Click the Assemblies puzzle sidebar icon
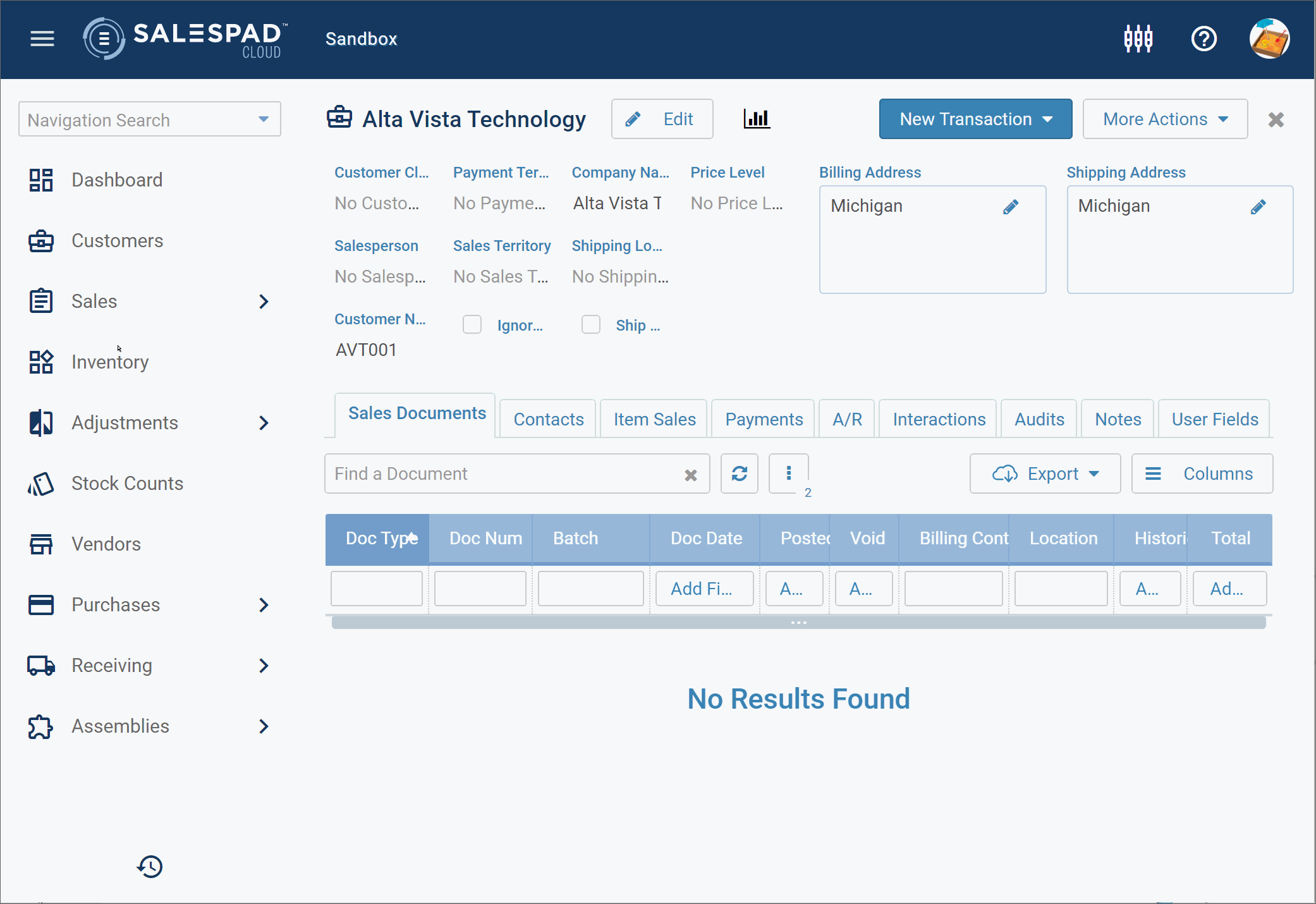Image resolution: width=1316 pixels, height=904 pixels. tap(41, 726)
